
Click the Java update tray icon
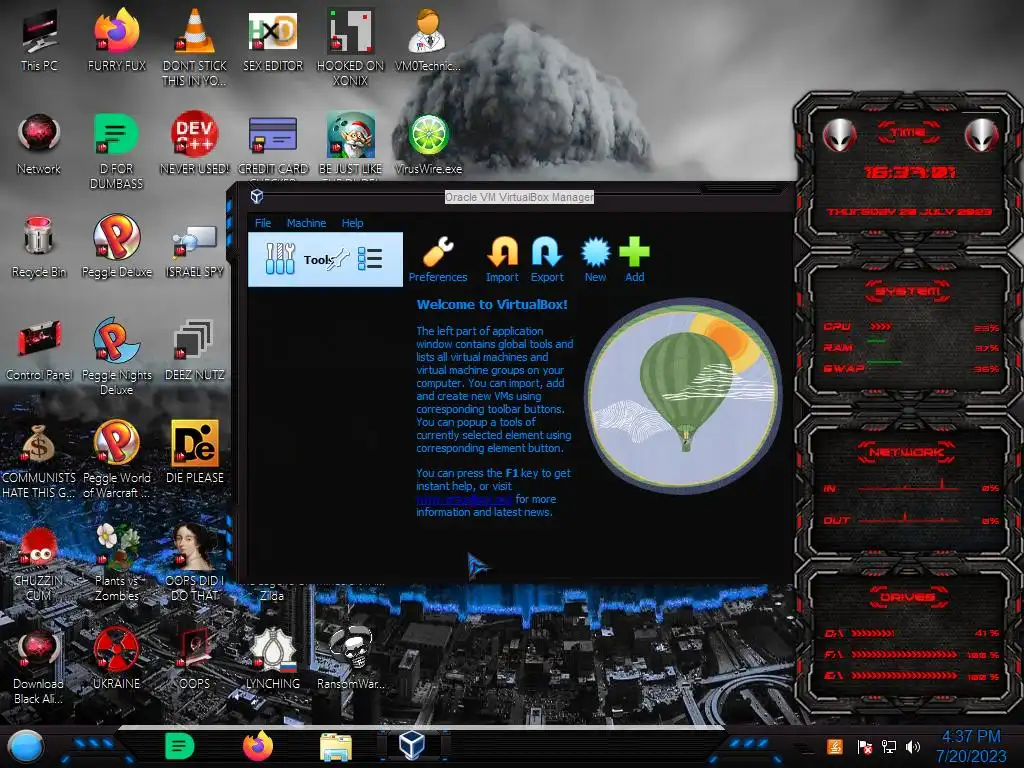click(x=835, y=747)
